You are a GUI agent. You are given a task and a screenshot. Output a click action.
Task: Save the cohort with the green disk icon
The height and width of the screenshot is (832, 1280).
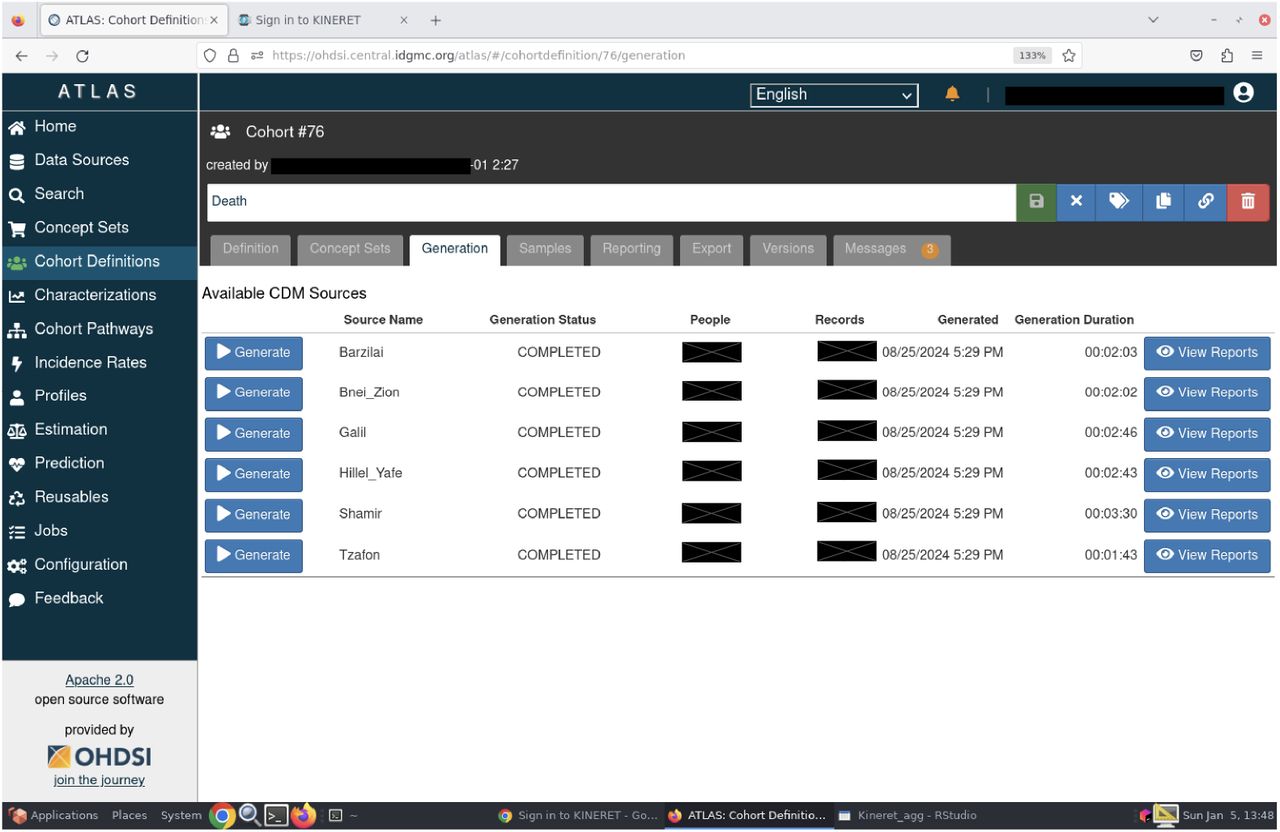click(x=1036, y=202)
